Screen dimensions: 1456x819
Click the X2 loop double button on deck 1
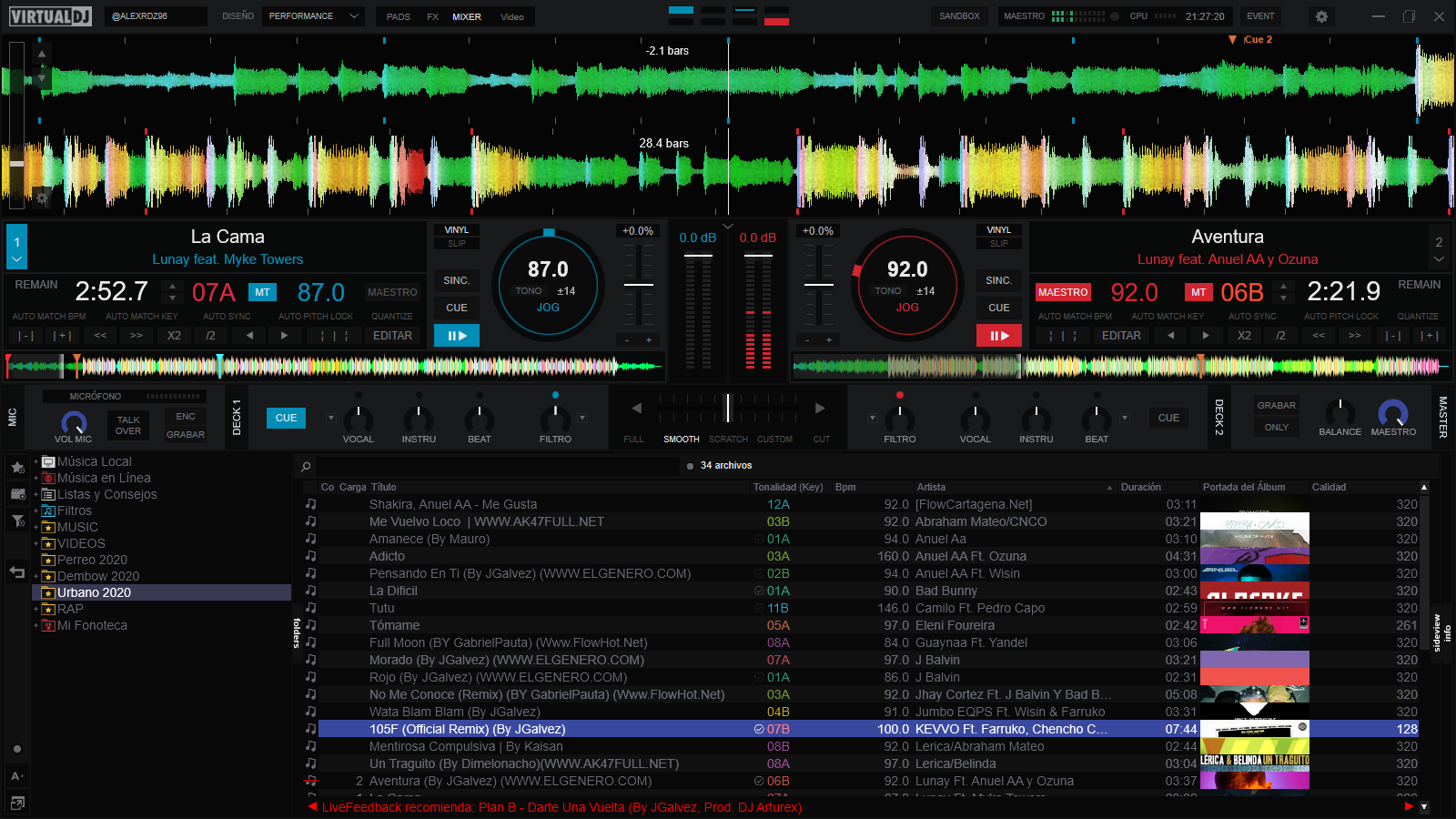pos(174,336)
